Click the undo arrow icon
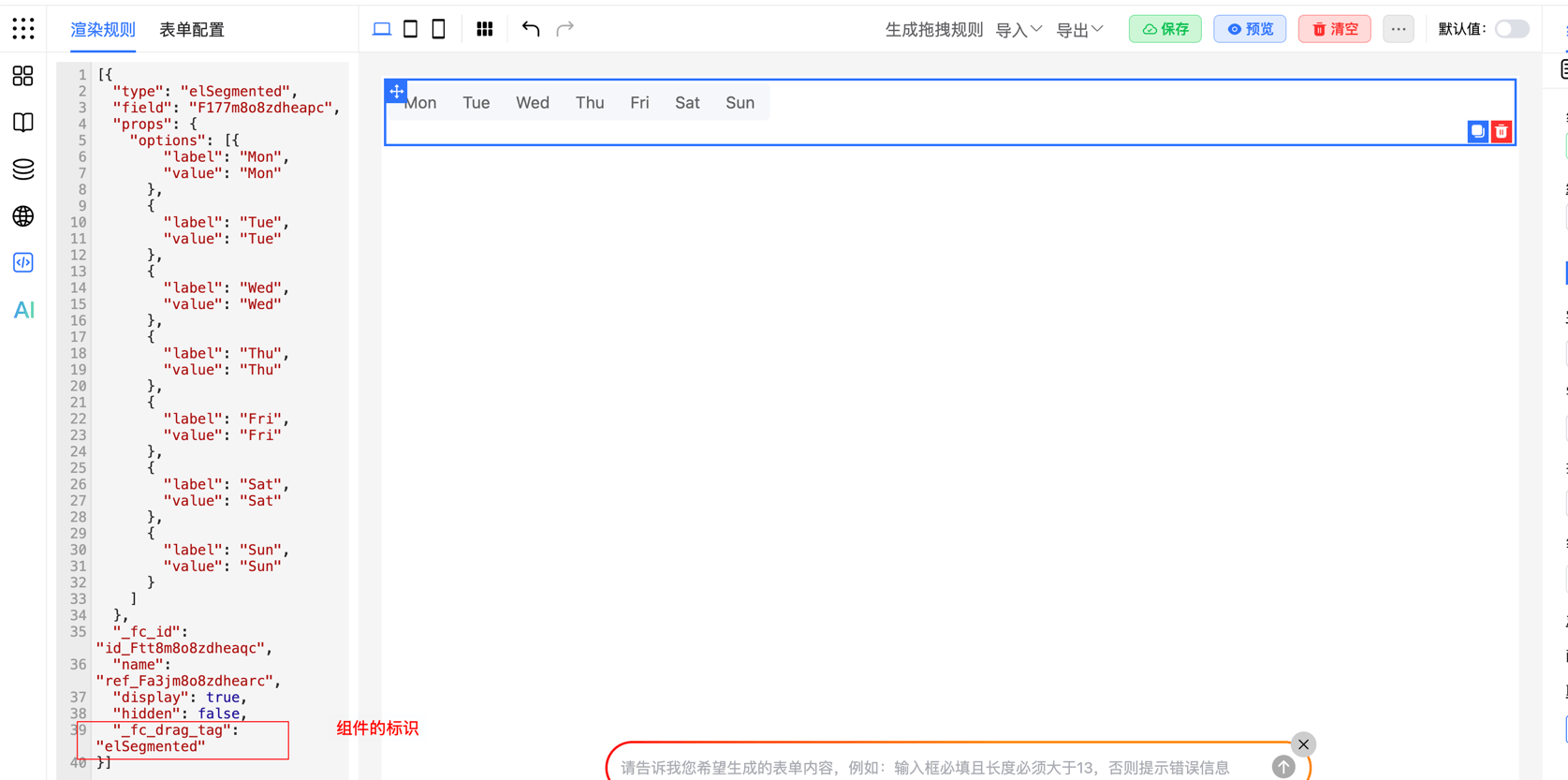Screen dimensions: 1568x780 (531, 29)
